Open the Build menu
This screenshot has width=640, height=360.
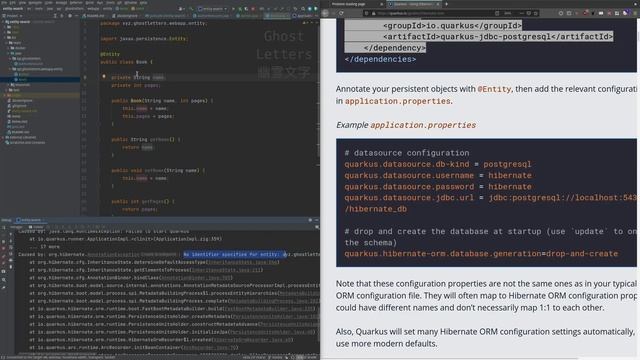click(x=89, y=2)
